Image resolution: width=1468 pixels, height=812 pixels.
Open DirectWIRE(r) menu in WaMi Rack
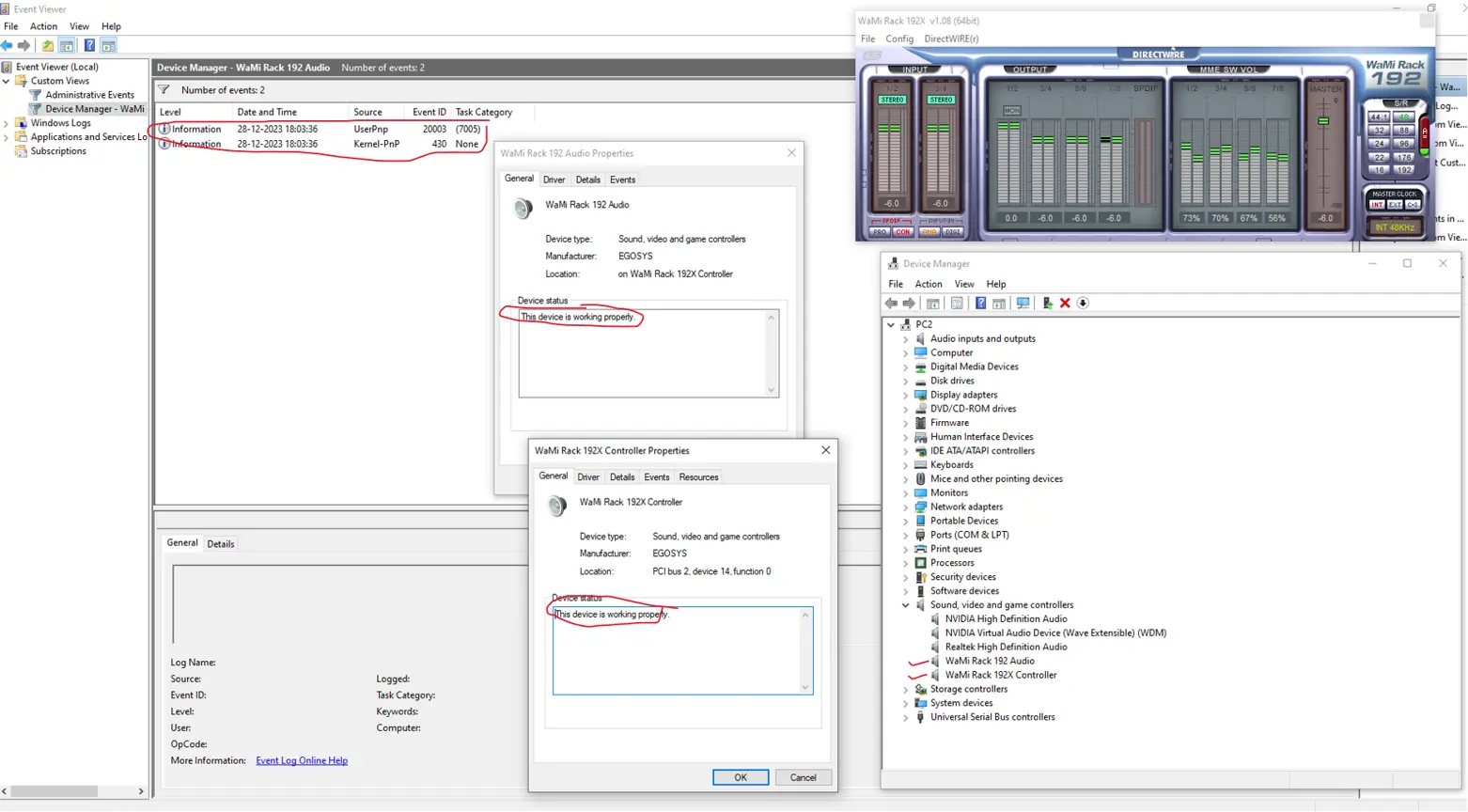point(950,39)
